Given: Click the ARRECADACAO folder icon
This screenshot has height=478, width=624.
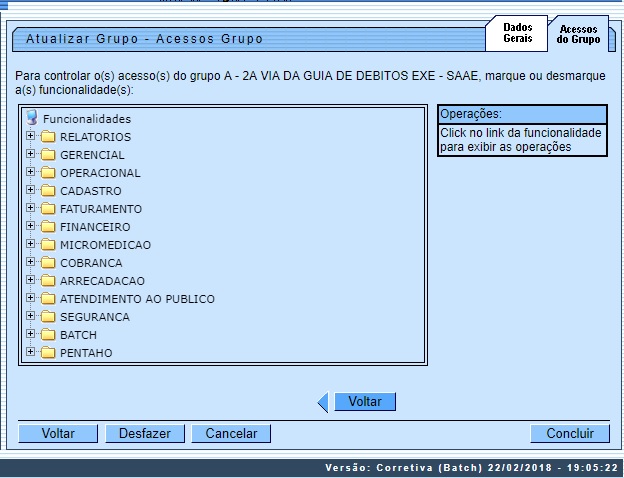Looking at the screenshot, I should tap(48, 281).
